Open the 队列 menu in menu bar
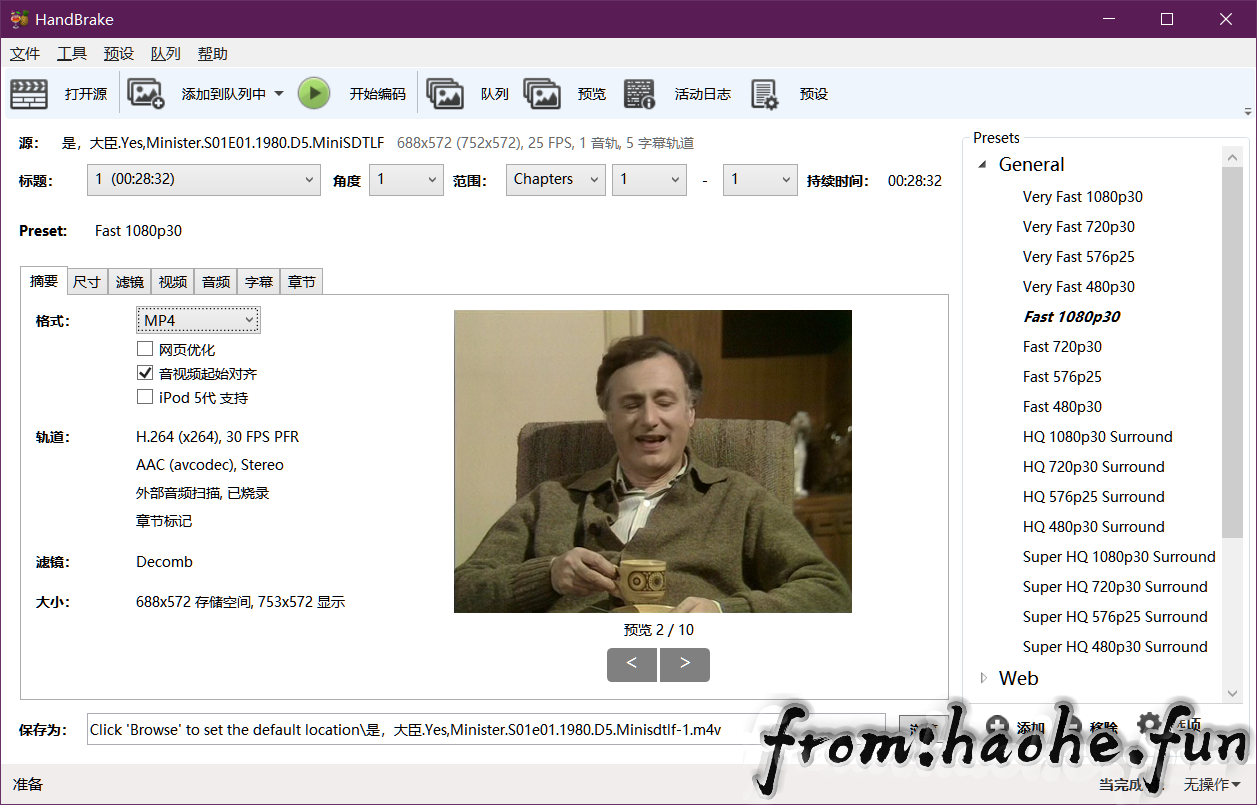Viewport: 1257px width, 805px height. coord(166,54)
